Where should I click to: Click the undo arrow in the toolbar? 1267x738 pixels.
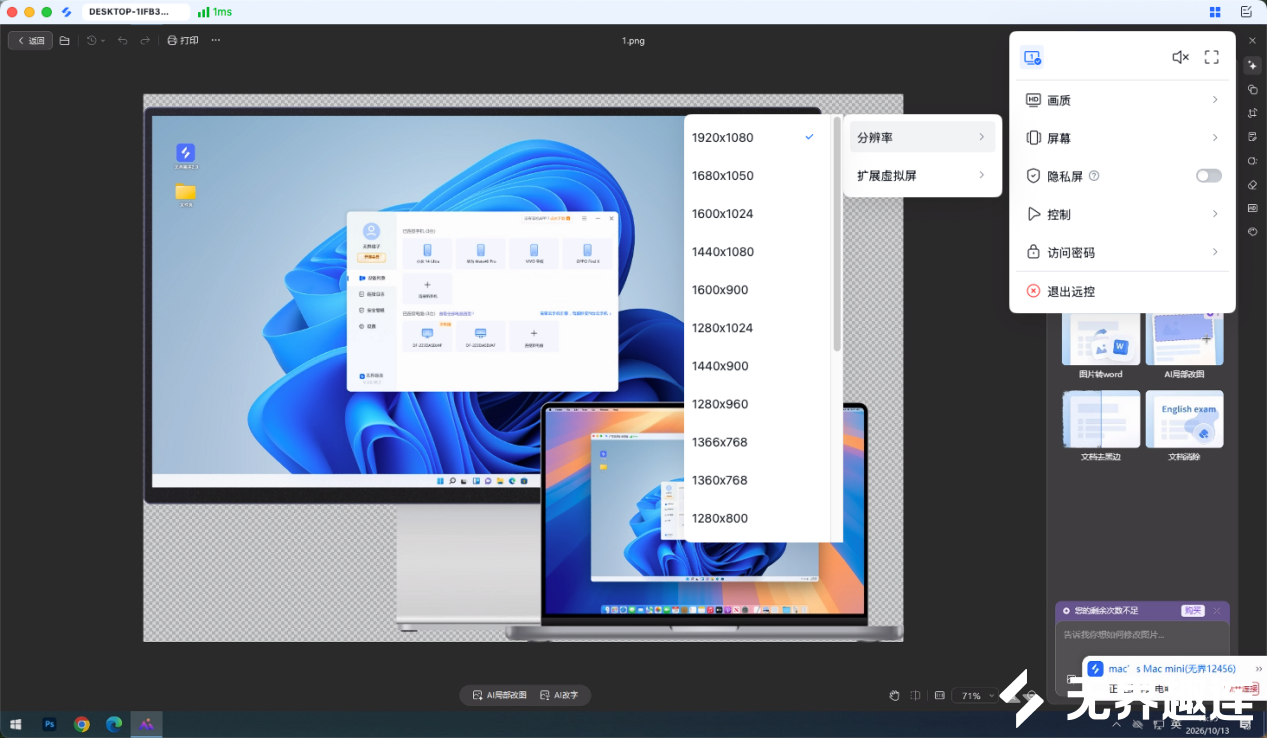(x=123, y=41)
